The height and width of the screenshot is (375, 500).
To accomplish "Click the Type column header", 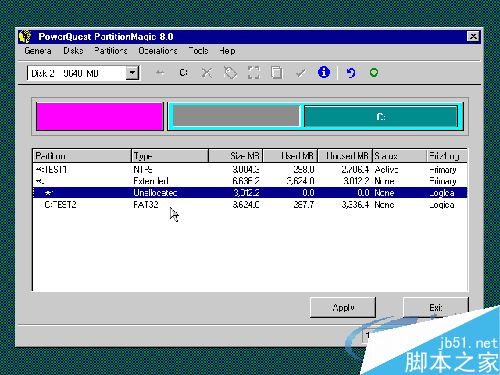I will click(x=170, y=156).
